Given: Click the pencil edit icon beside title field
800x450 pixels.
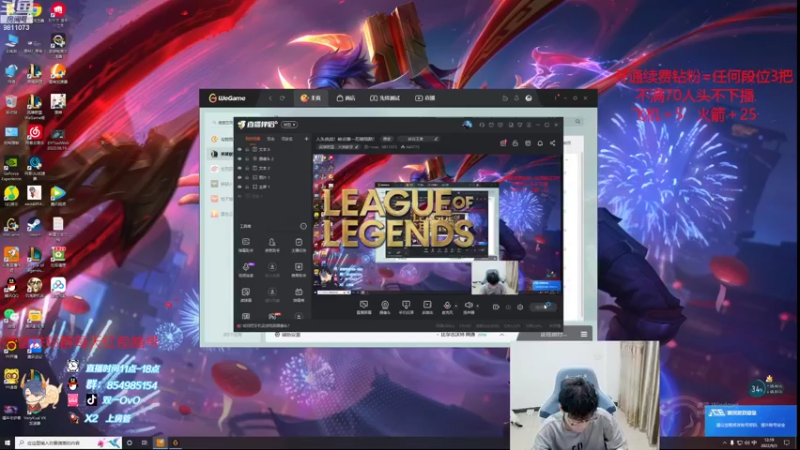Looking at the screenshot, I should coord(436,139).
